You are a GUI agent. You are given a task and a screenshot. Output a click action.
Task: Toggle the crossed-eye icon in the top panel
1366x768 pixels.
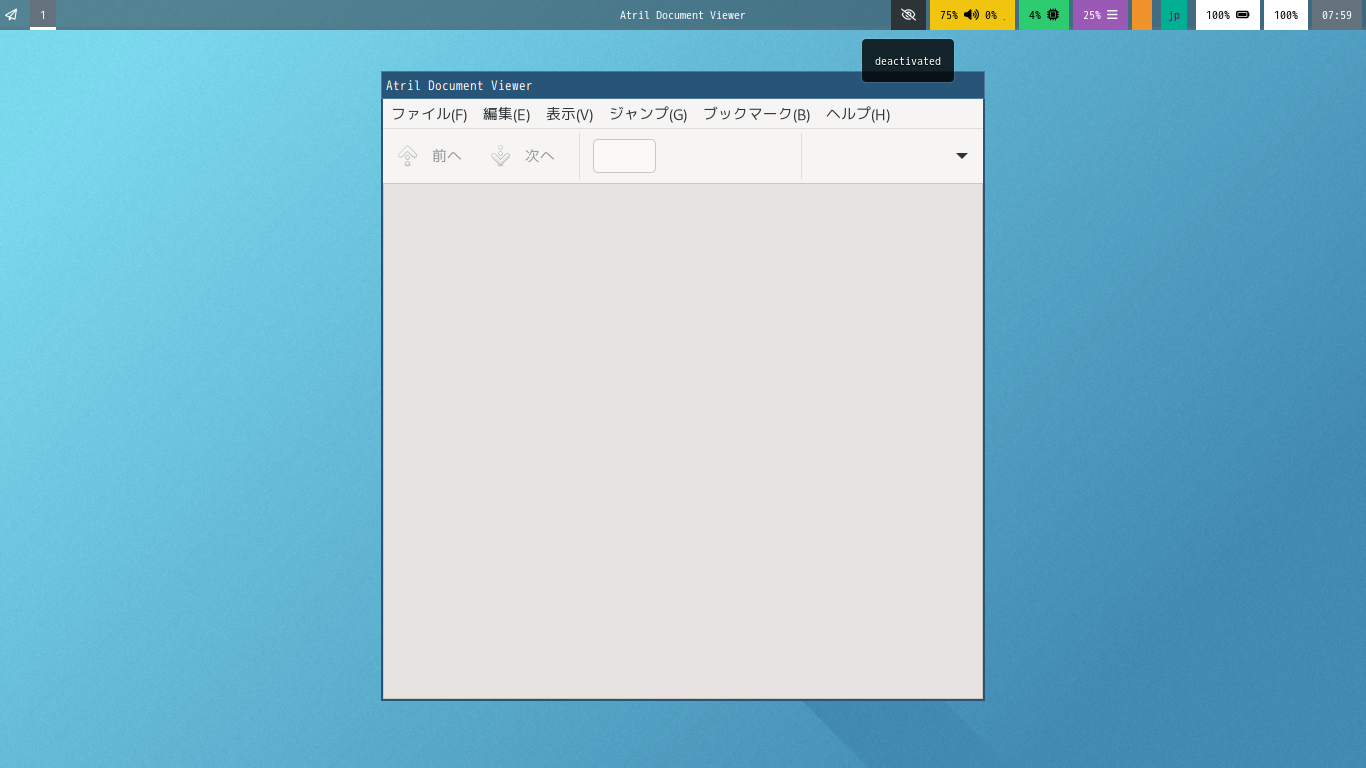click(x=908, y=15)
